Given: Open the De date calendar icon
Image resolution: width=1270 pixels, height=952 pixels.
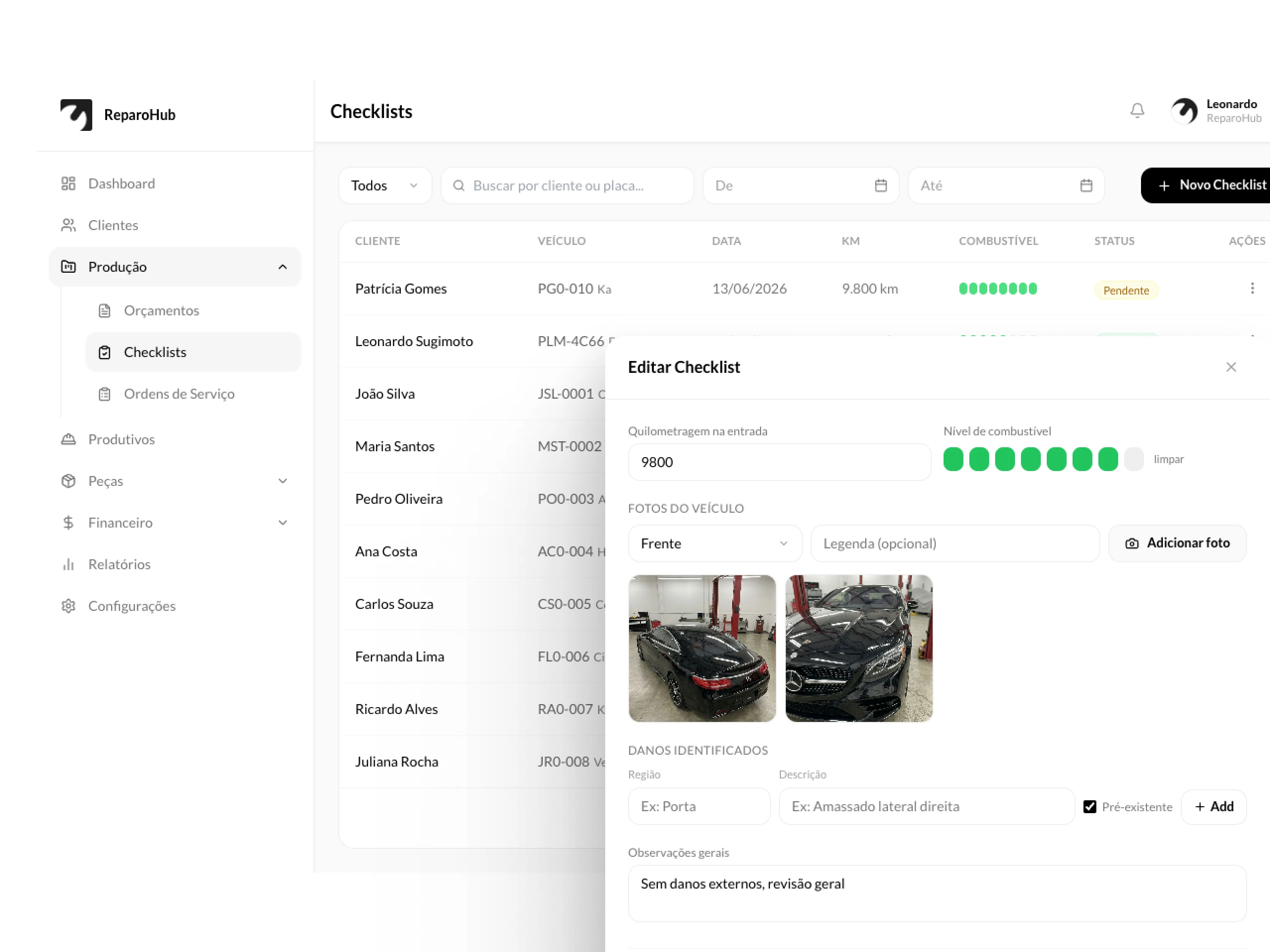Looking at the screenshot, I should click(x=881, y=185).
